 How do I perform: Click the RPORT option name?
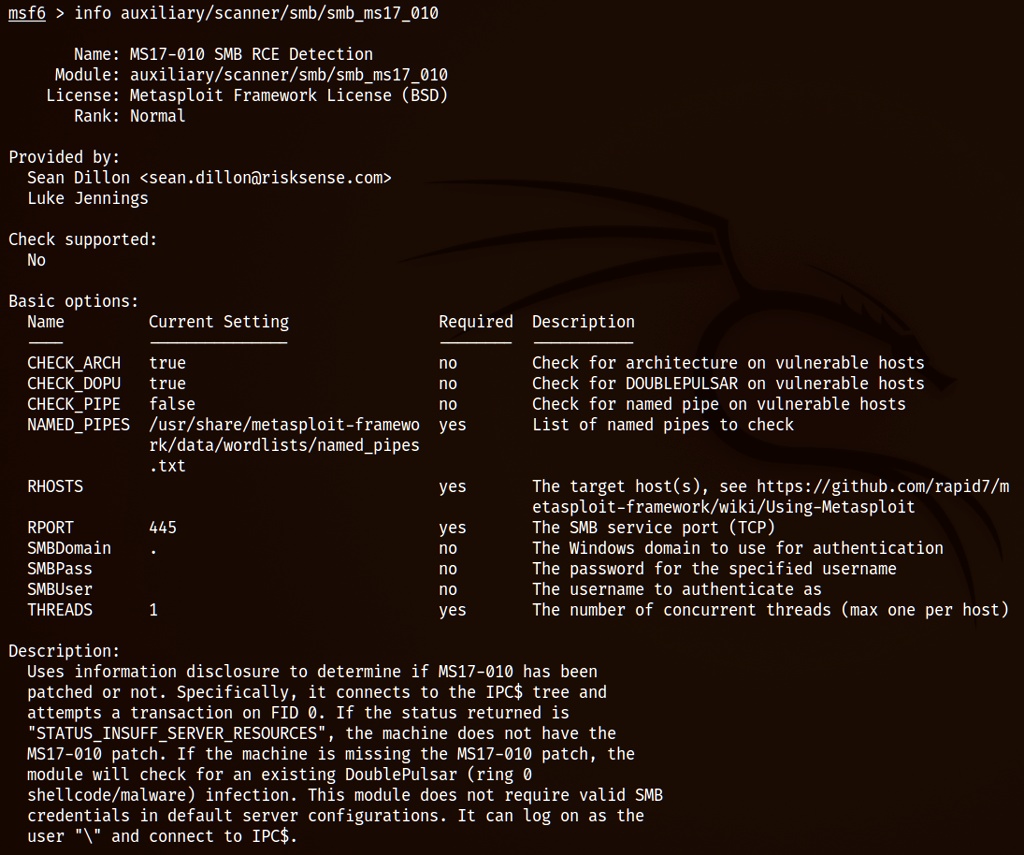coord(50,528)
